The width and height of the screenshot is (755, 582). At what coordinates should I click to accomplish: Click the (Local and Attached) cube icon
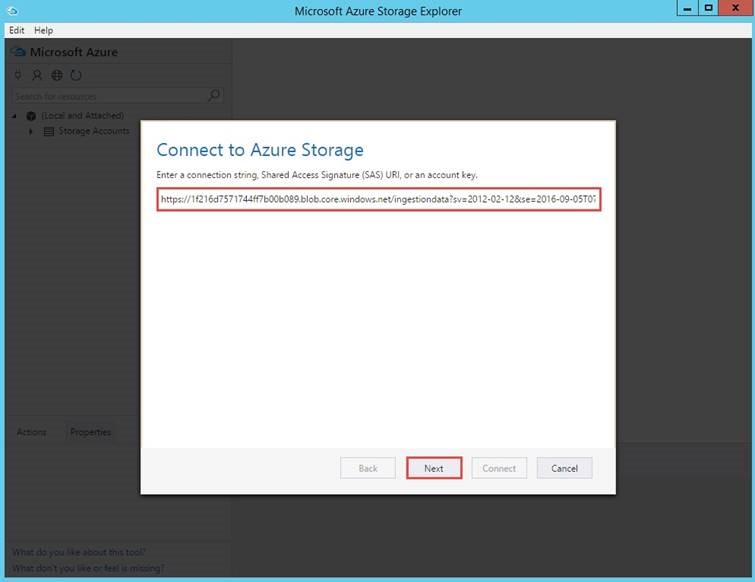tap(31, 116)
